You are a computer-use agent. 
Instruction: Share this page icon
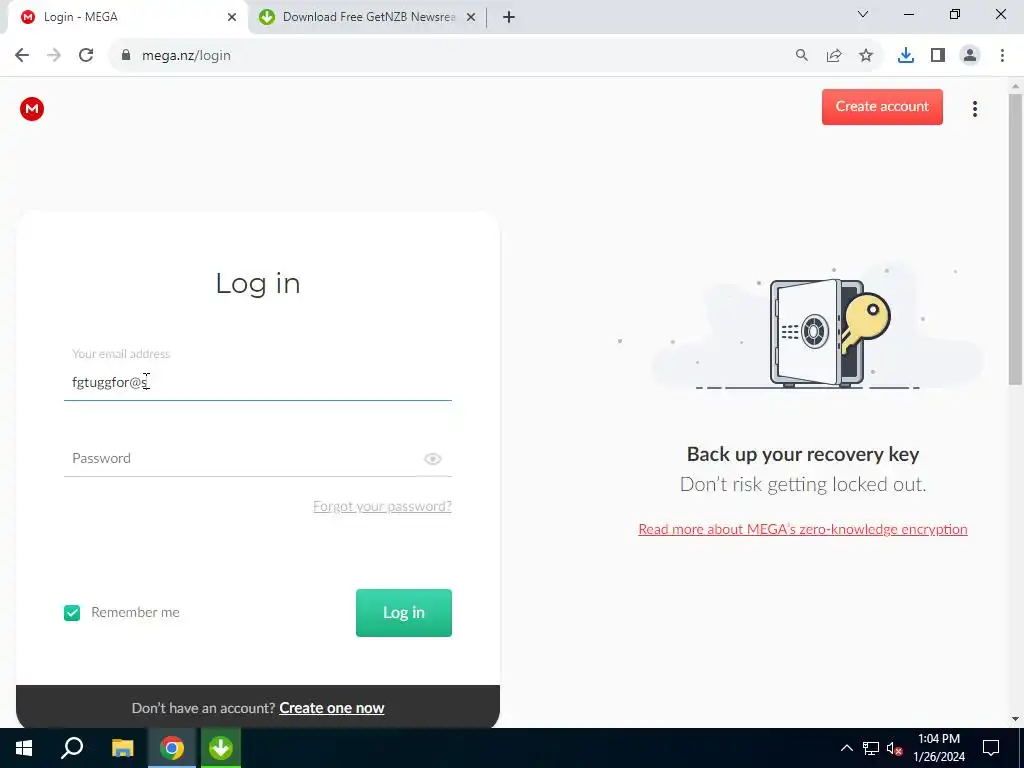pyautogui.click(x=834, y=56)
